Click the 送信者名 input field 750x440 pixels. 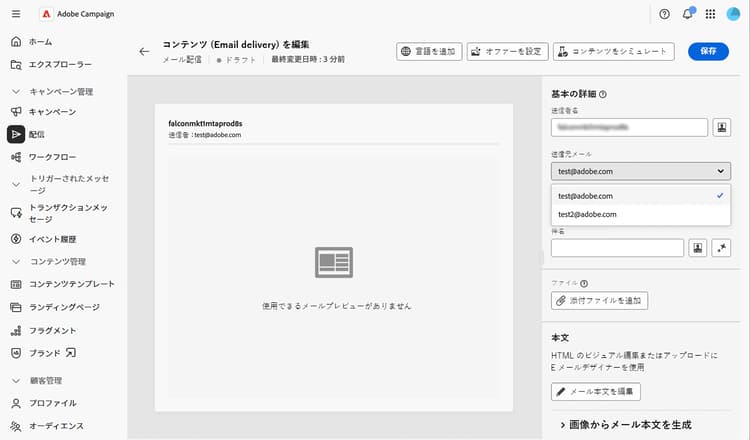tap(629, 127)
